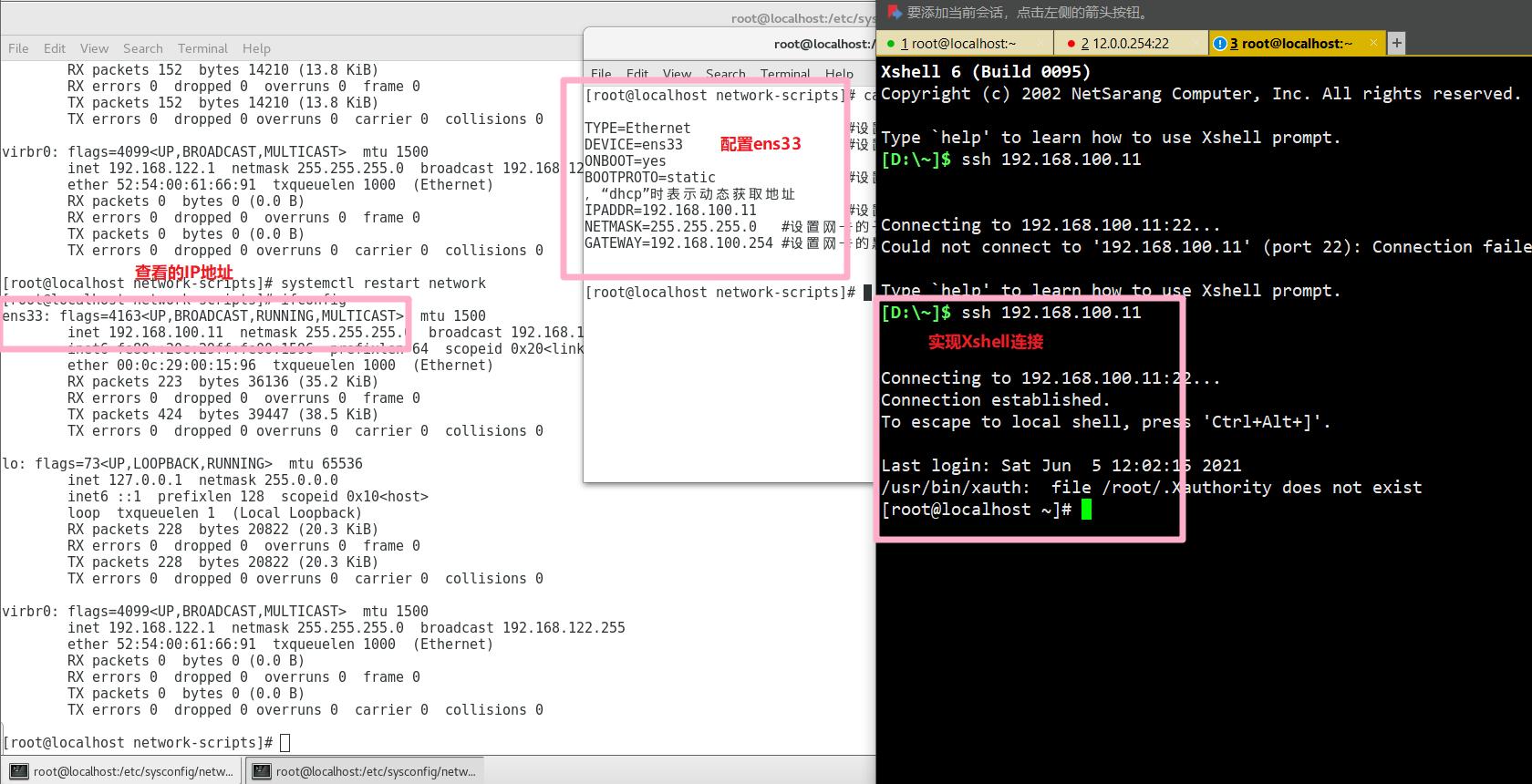Click the 'BOOTPROTO=static' config line

[650, 177]
